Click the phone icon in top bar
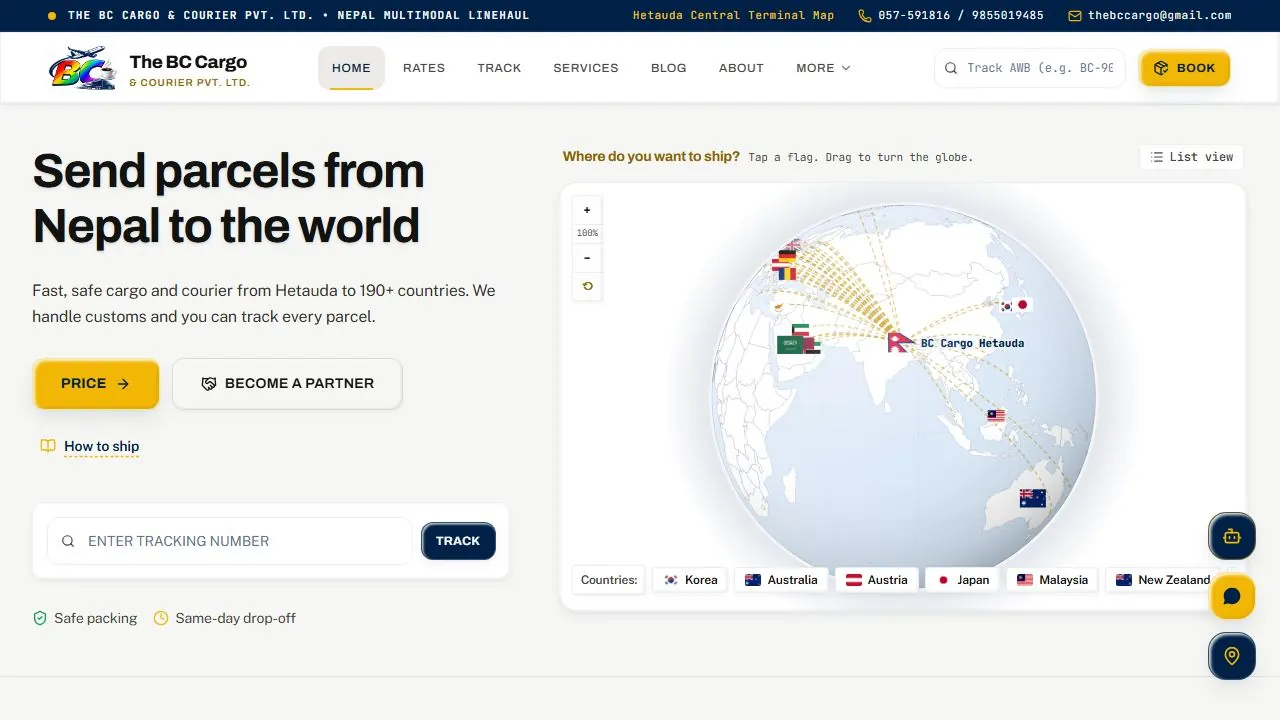Screen dimensions: 1280x720 (865, 16)
